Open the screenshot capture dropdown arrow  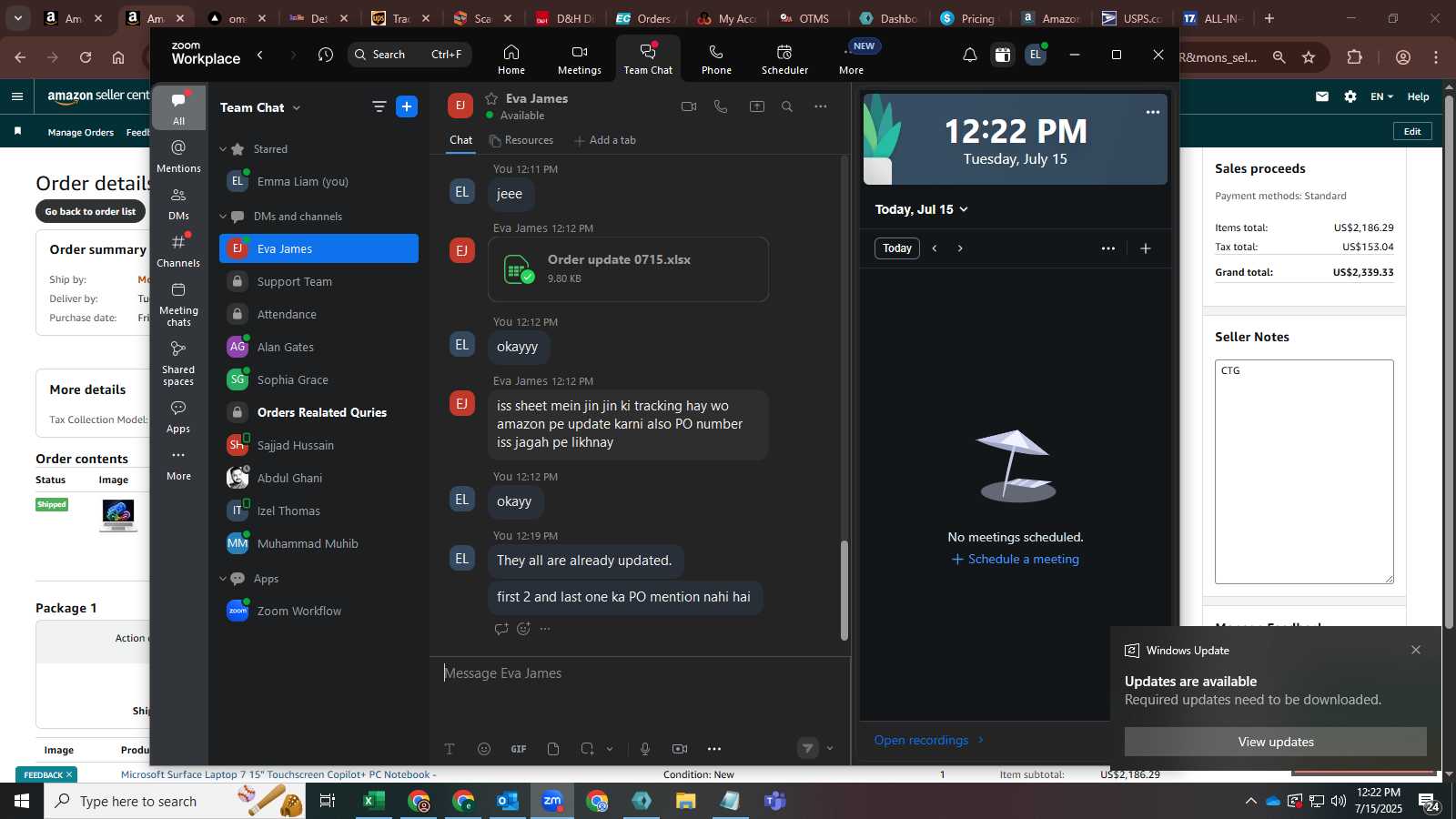coord(610,749)
